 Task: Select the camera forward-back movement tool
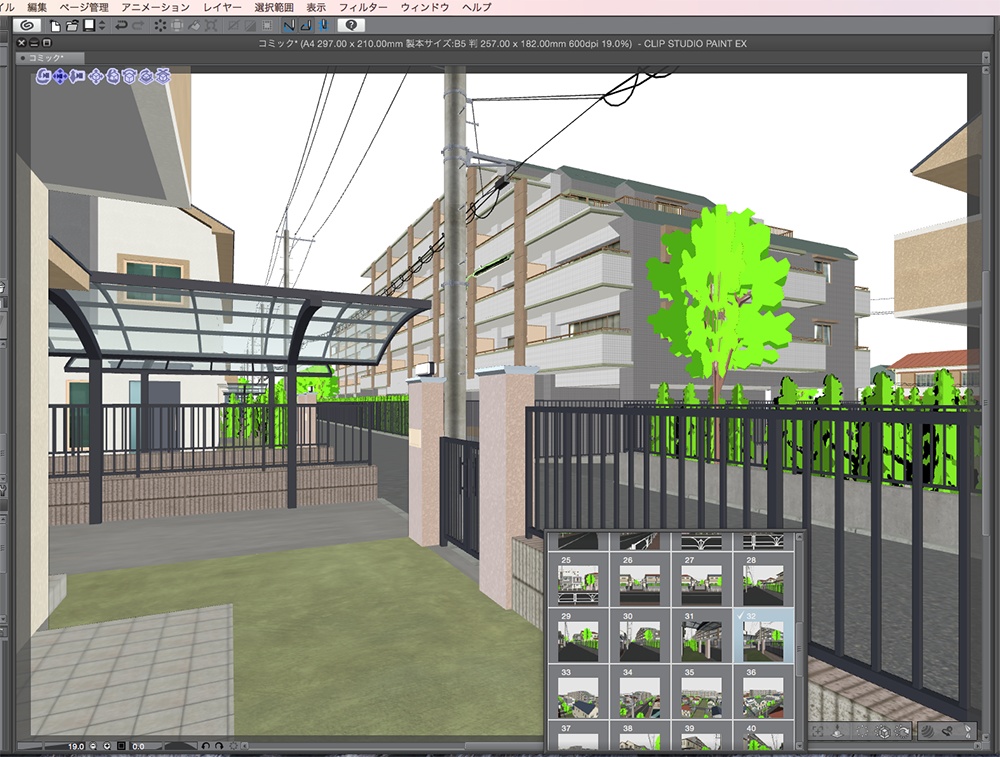pos(77,77)
